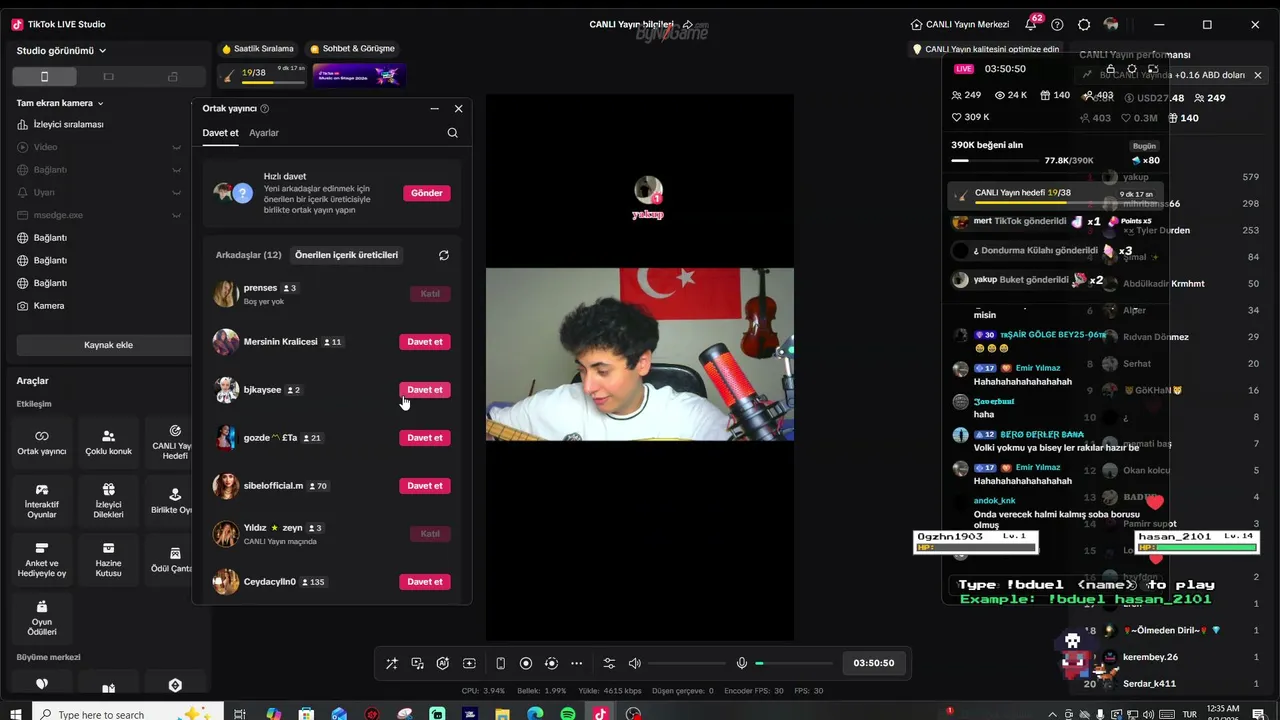Show the greyed-out Bağlantı source

[177, 170]
